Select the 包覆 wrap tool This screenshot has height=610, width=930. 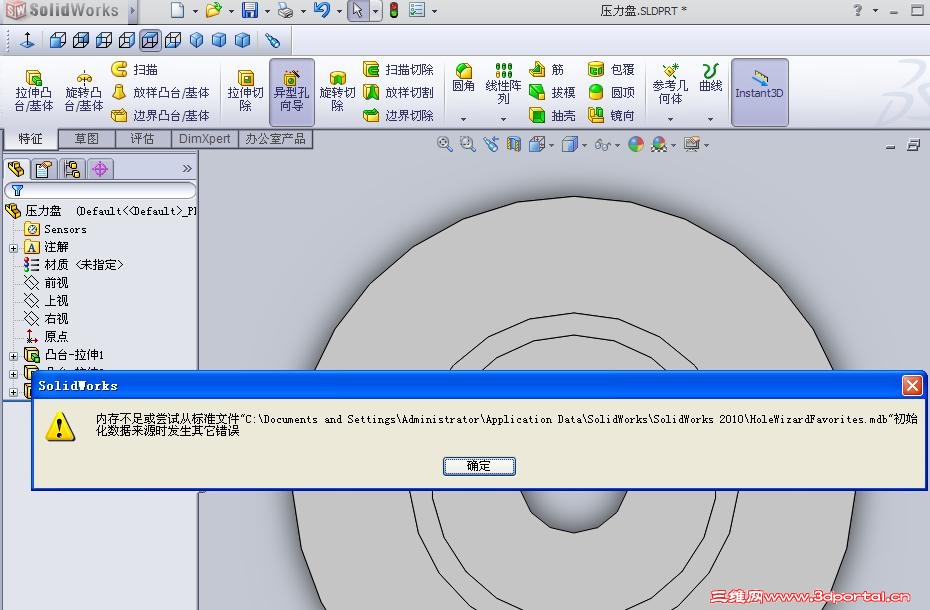611,69
